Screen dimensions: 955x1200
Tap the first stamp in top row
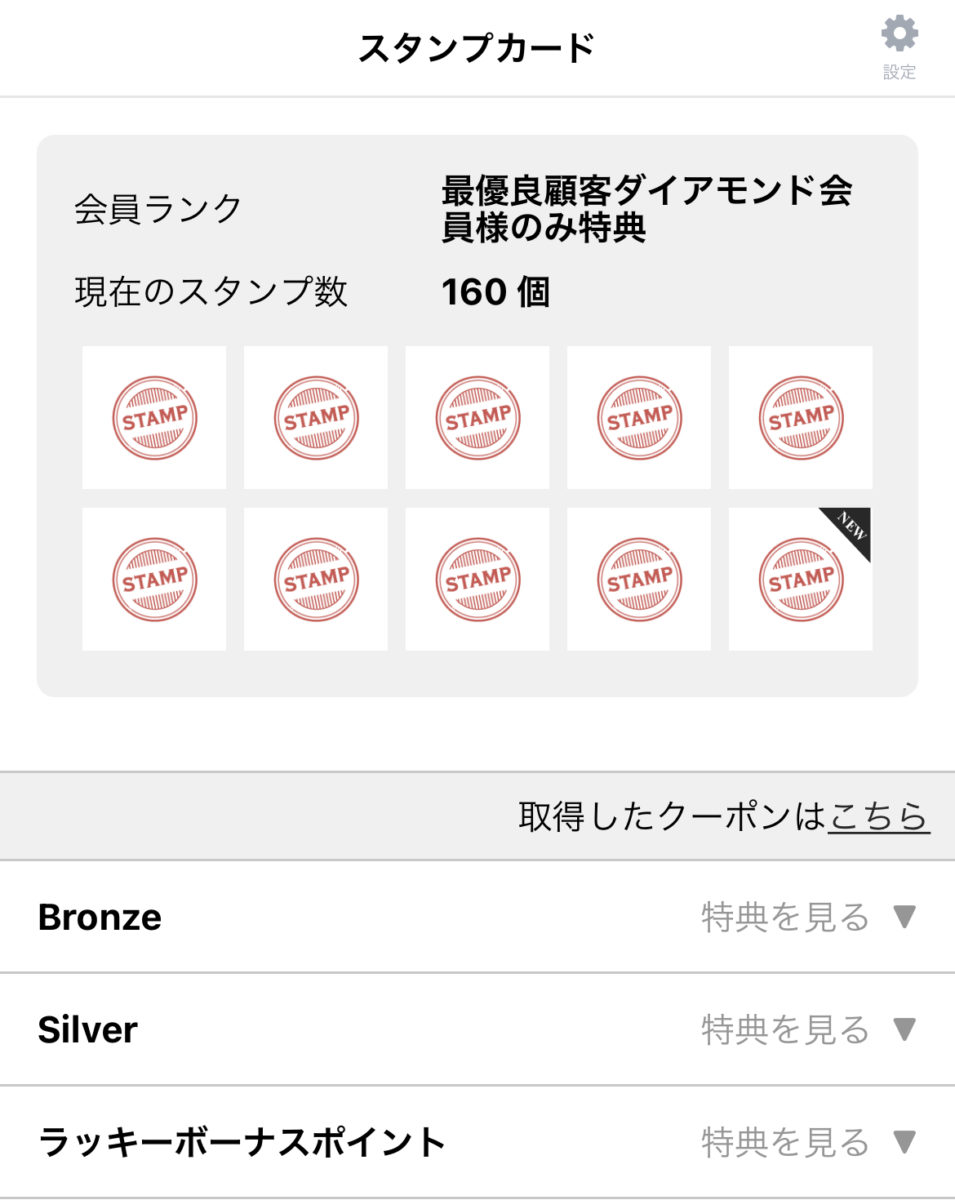point(154,418)
